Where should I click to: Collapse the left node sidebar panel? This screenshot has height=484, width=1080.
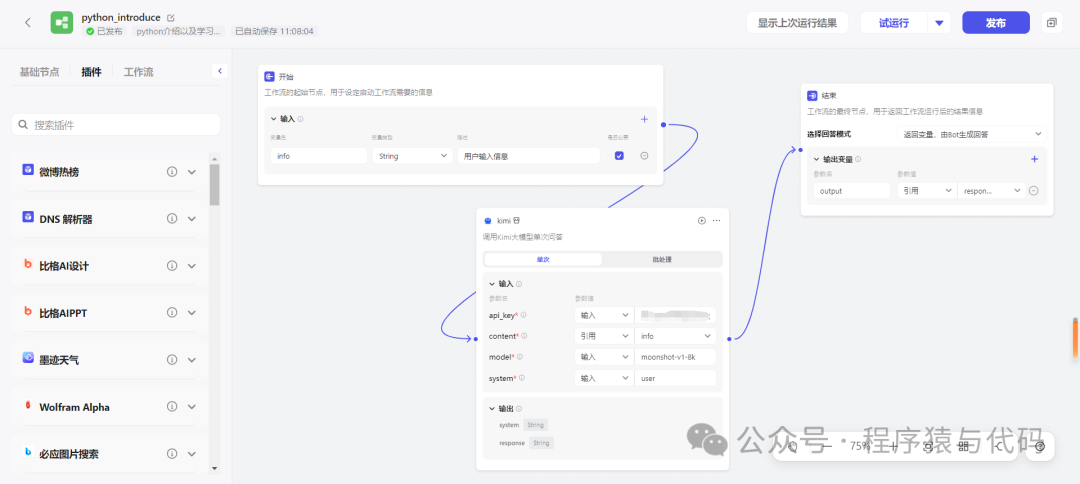click(x=220, y=71)
